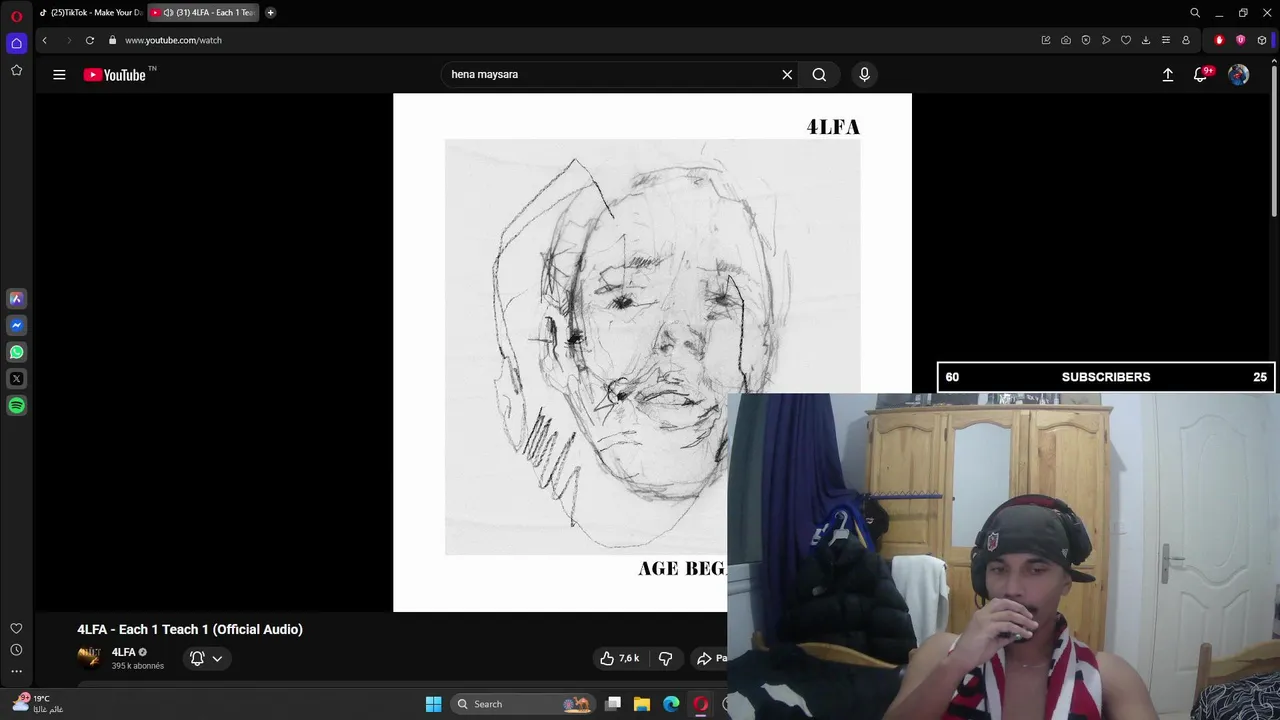1280x720 pixels.
Task: Open Task View on taskbar
Action: point(613,704)
